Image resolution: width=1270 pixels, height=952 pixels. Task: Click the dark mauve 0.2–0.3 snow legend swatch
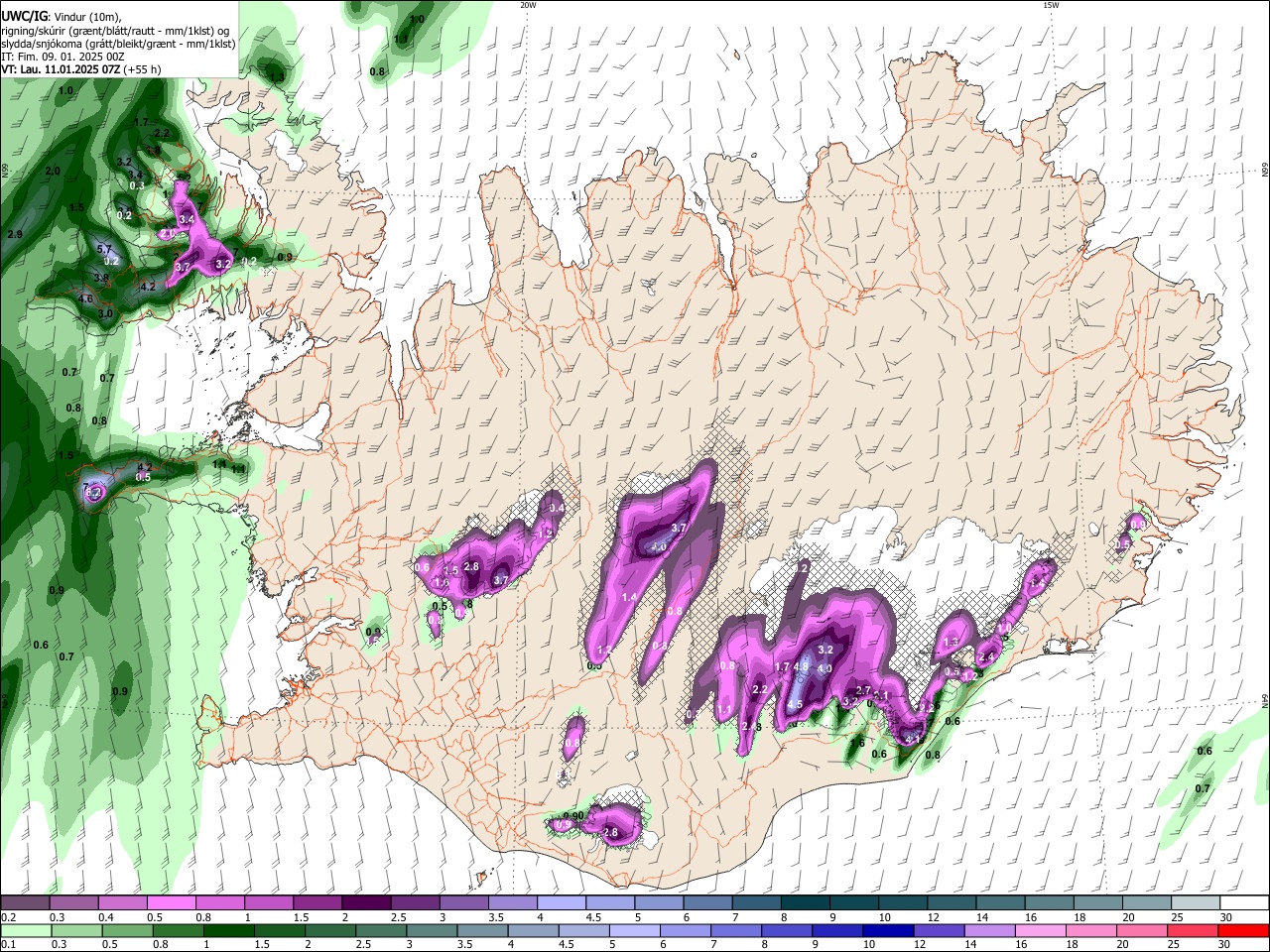click(x=24, y=902)
